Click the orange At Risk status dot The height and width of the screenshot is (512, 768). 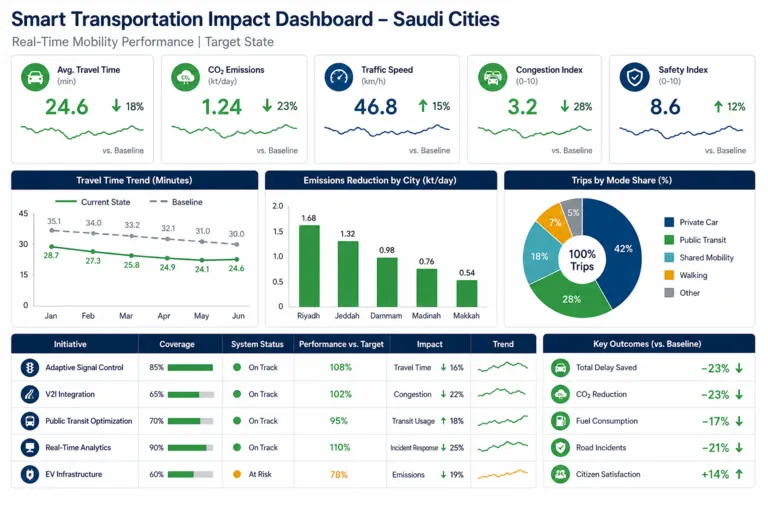237,474
